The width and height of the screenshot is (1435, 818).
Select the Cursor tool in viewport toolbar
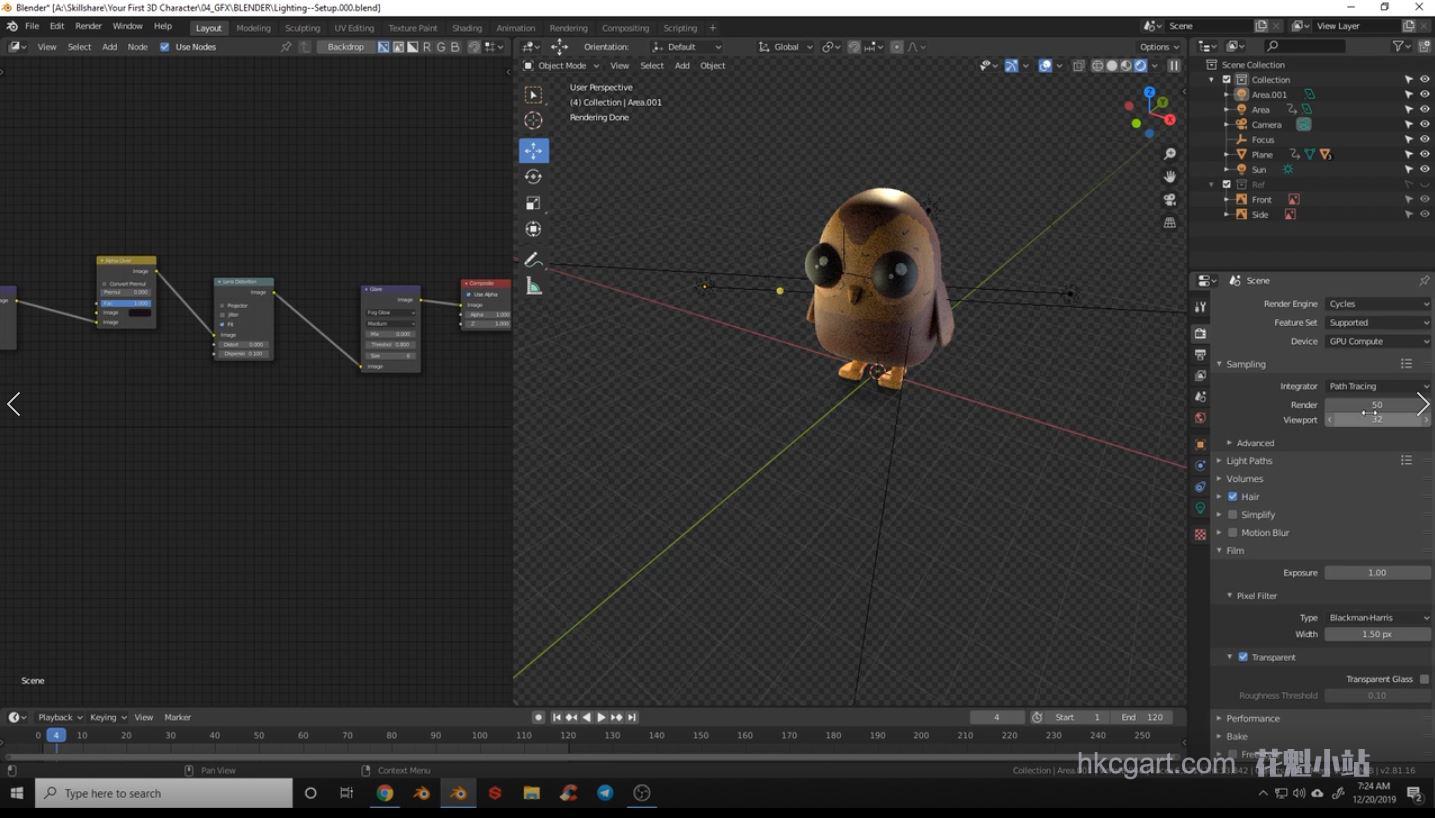(533, 121)
